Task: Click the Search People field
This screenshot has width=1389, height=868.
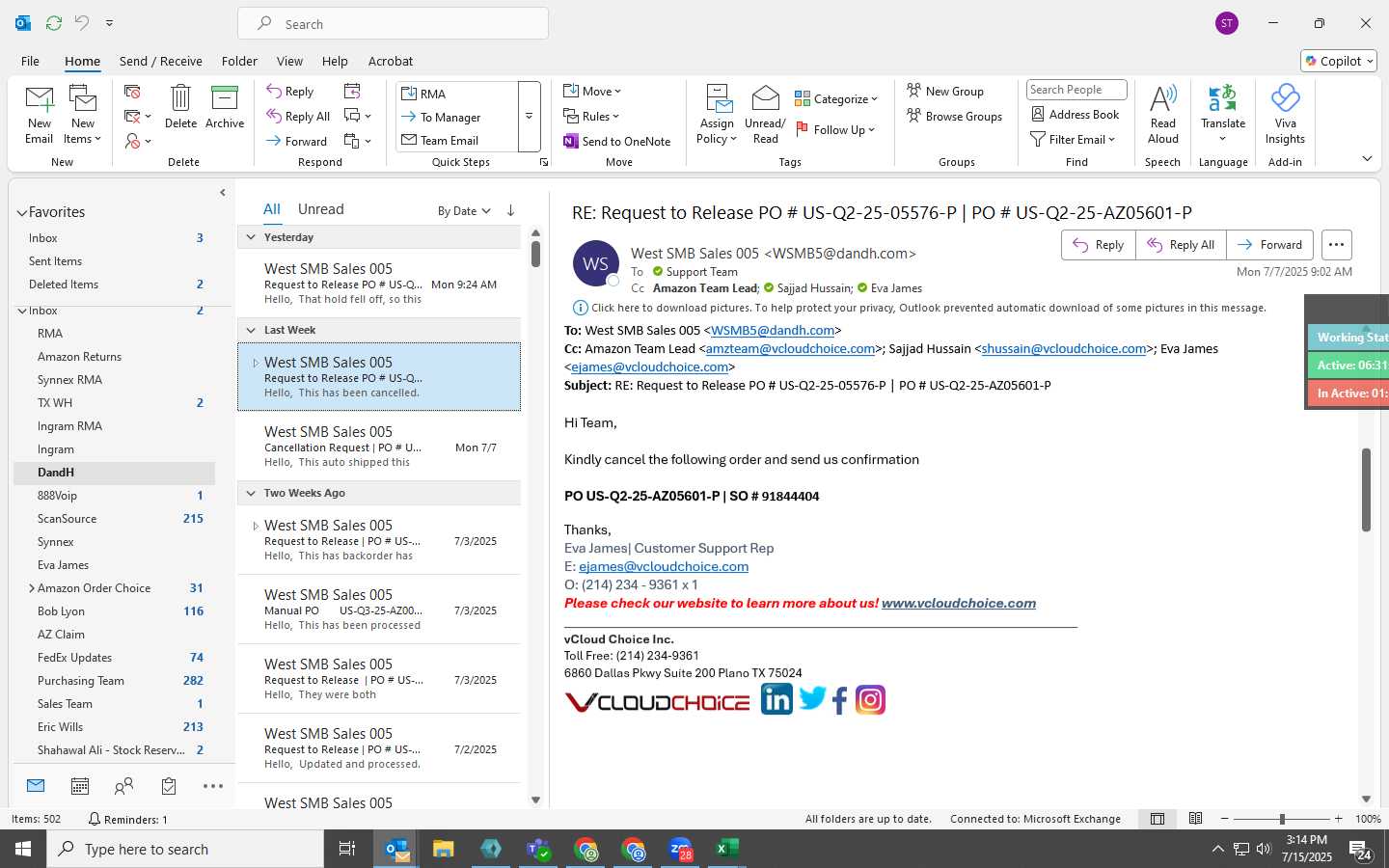Action: tap(1076, 90)
